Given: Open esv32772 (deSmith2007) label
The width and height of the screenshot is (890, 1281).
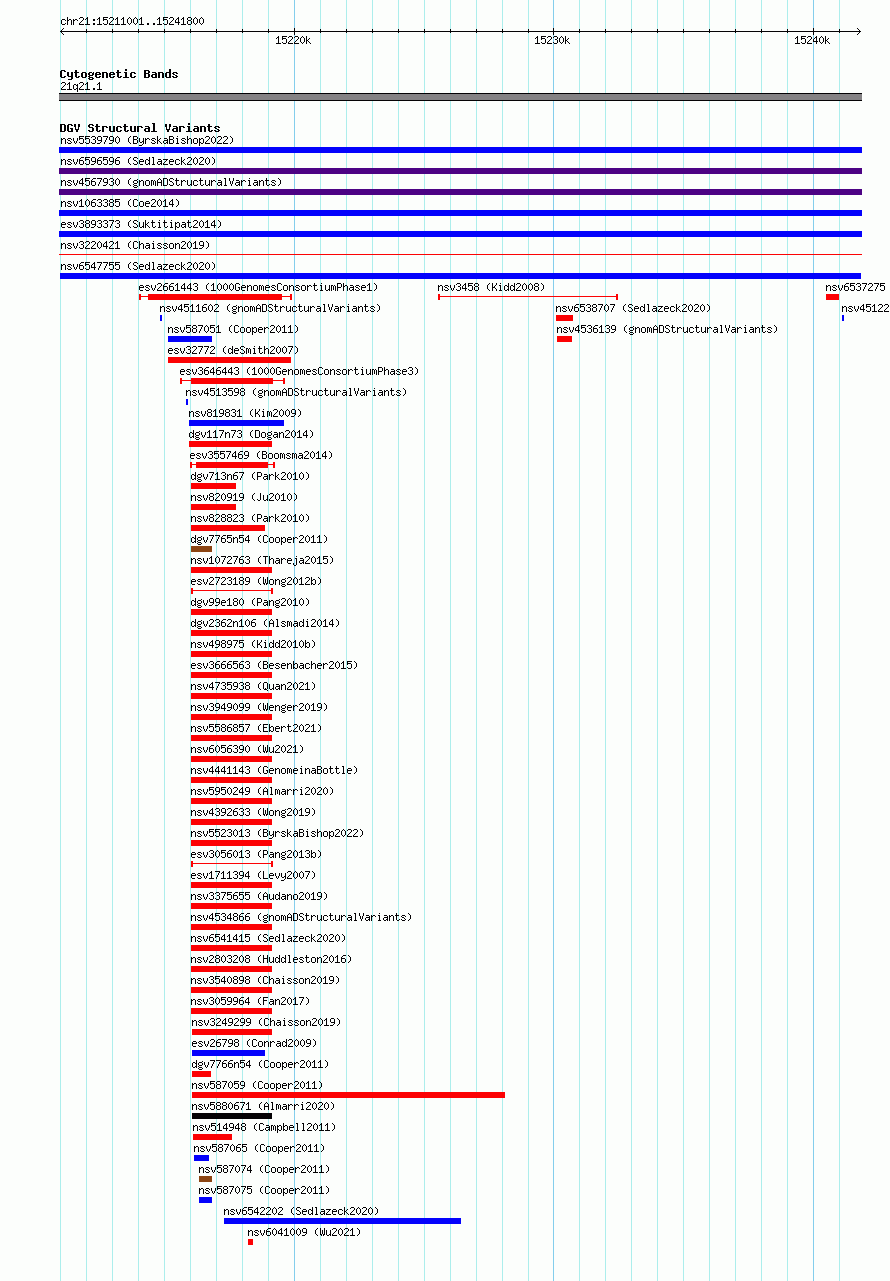Looking at the screenshot, I should pos(233,350).
